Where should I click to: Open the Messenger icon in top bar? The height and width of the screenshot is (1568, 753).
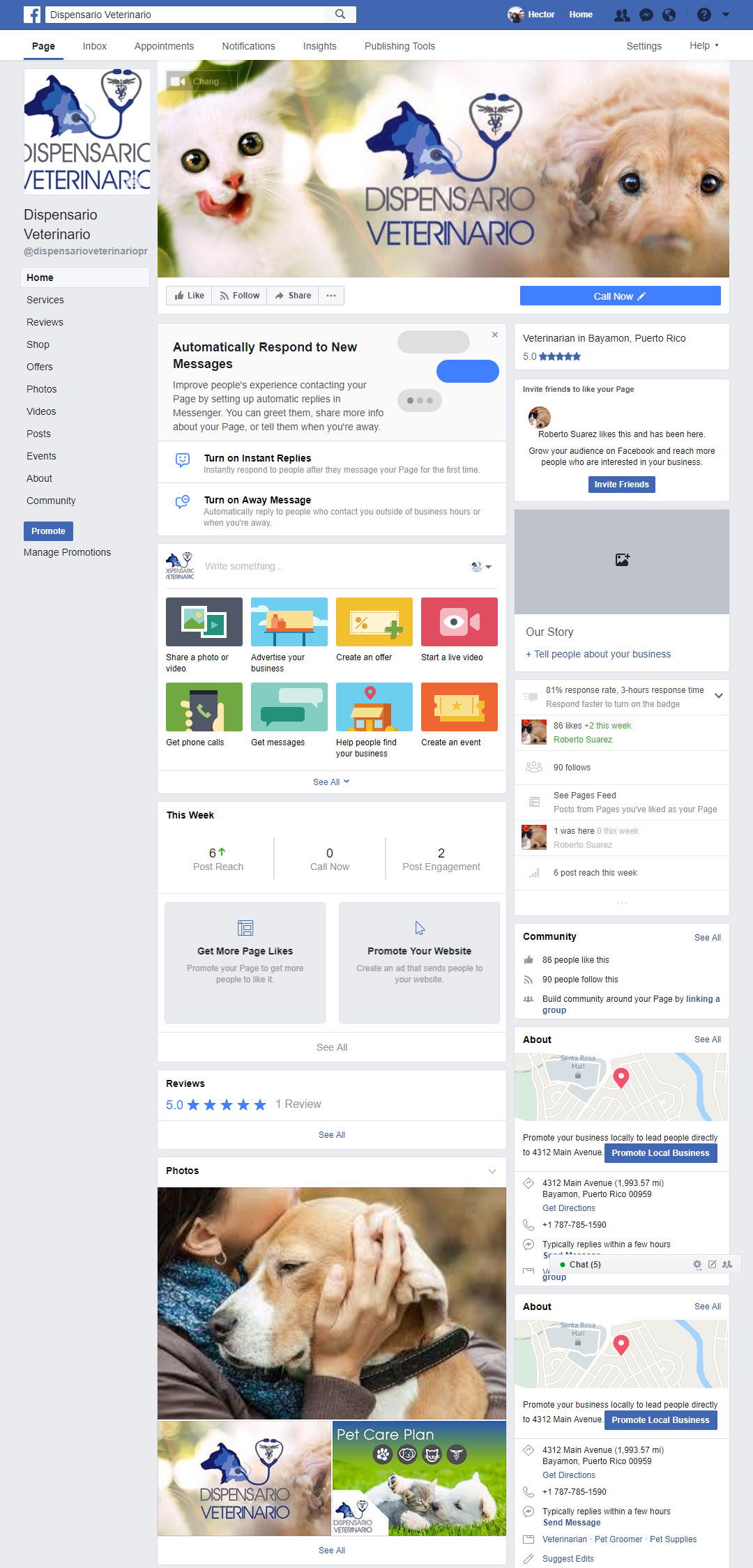646,15
